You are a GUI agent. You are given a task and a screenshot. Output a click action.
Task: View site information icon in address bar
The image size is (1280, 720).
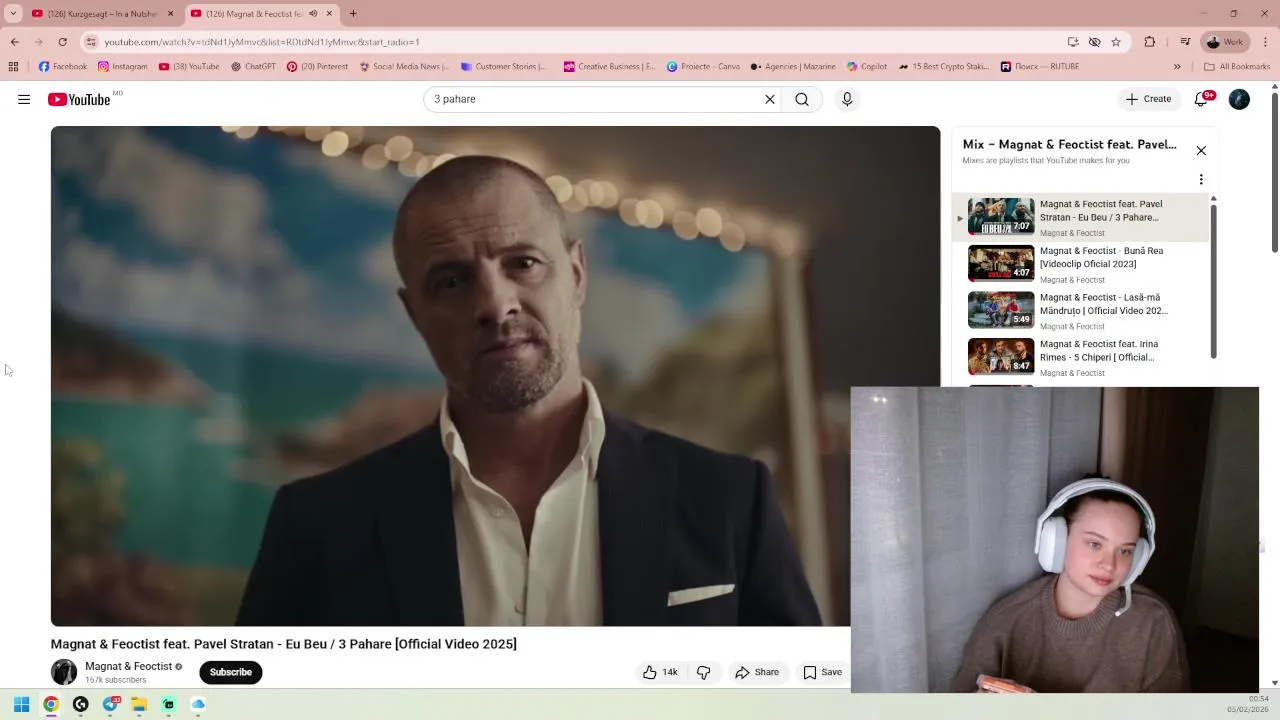91,42
